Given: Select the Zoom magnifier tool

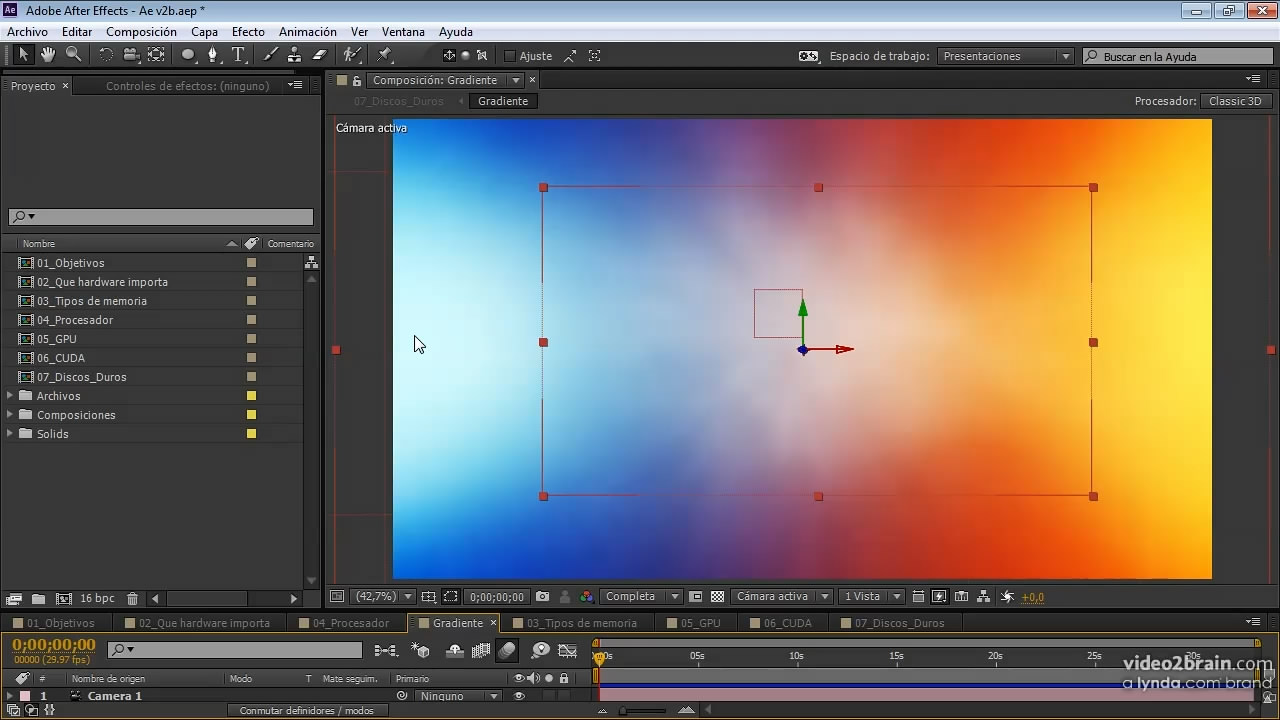Looking at the screenshot, I should click(x=73, y=55).
